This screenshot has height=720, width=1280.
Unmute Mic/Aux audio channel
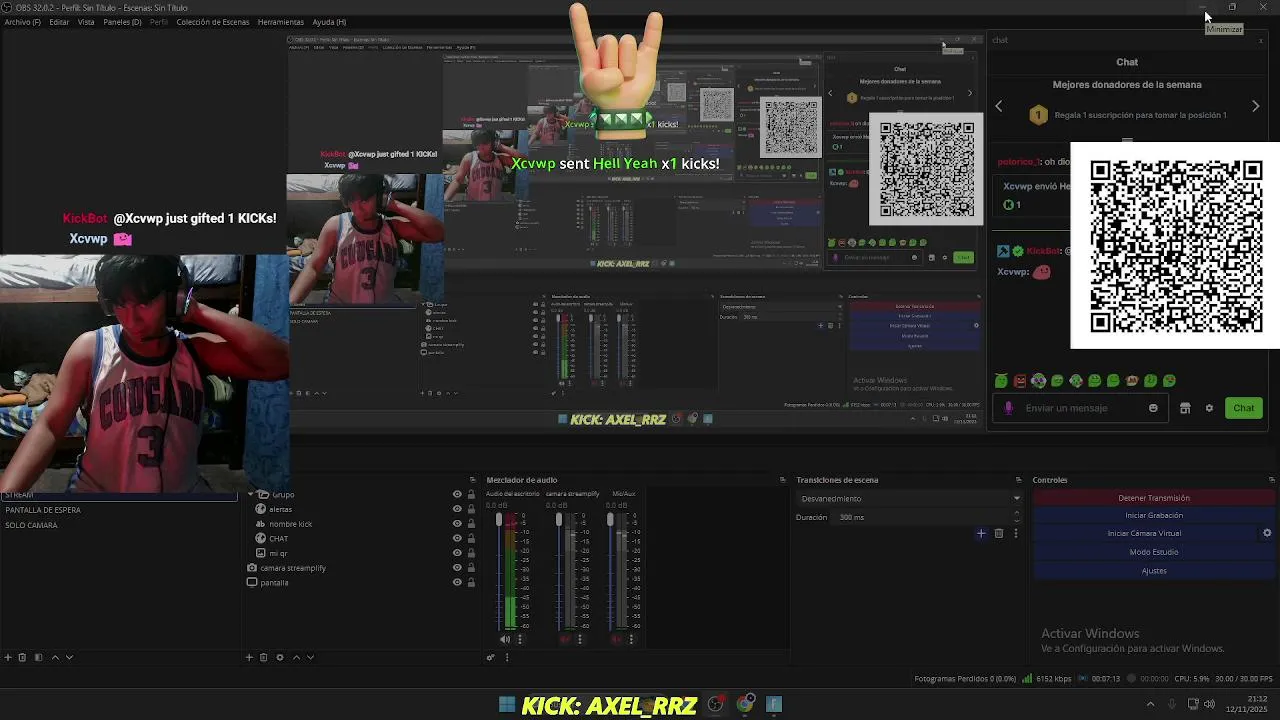(617, 639)
